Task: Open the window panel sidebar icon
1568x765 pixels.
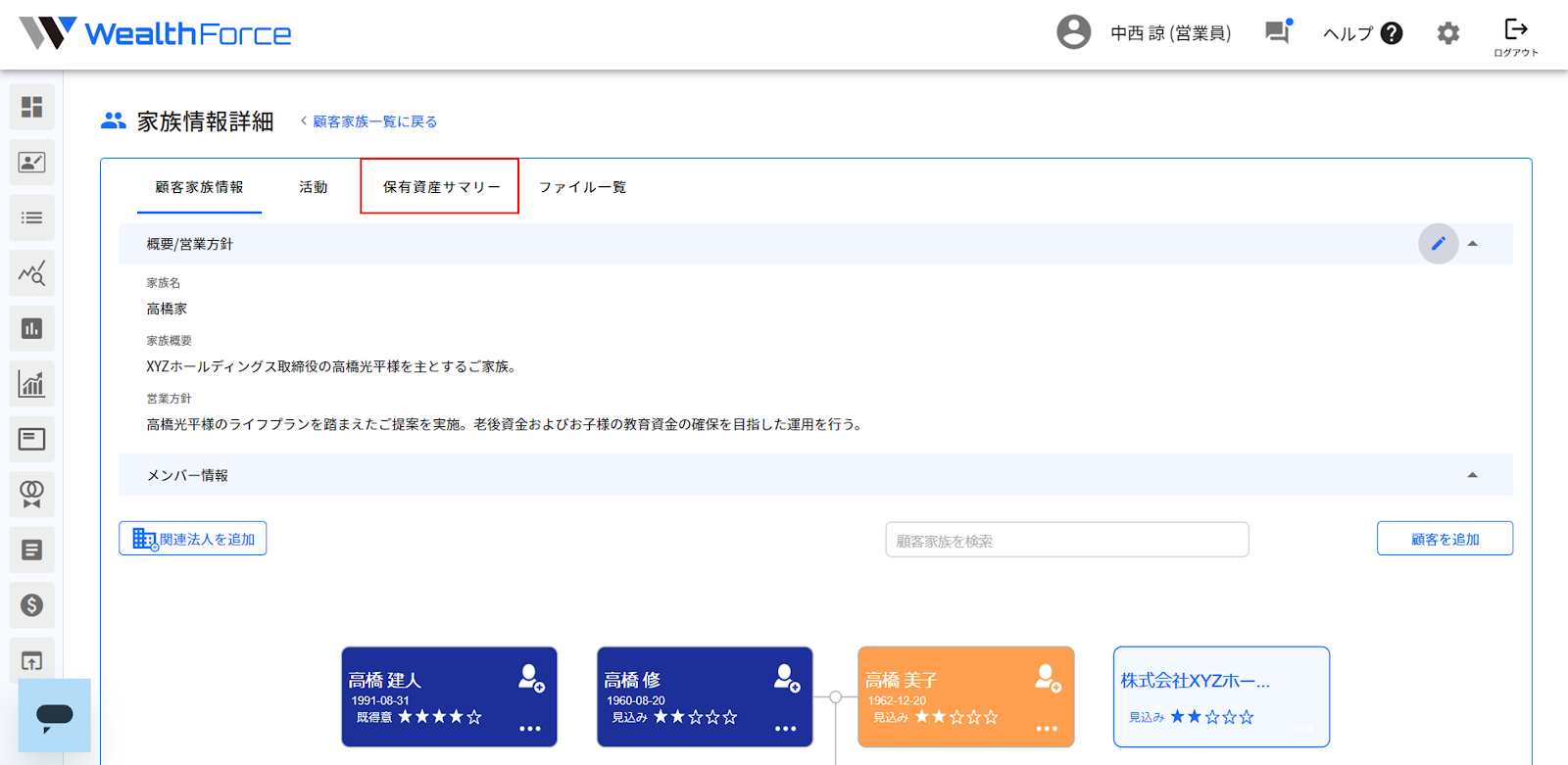Action: [x=31, y=439]
